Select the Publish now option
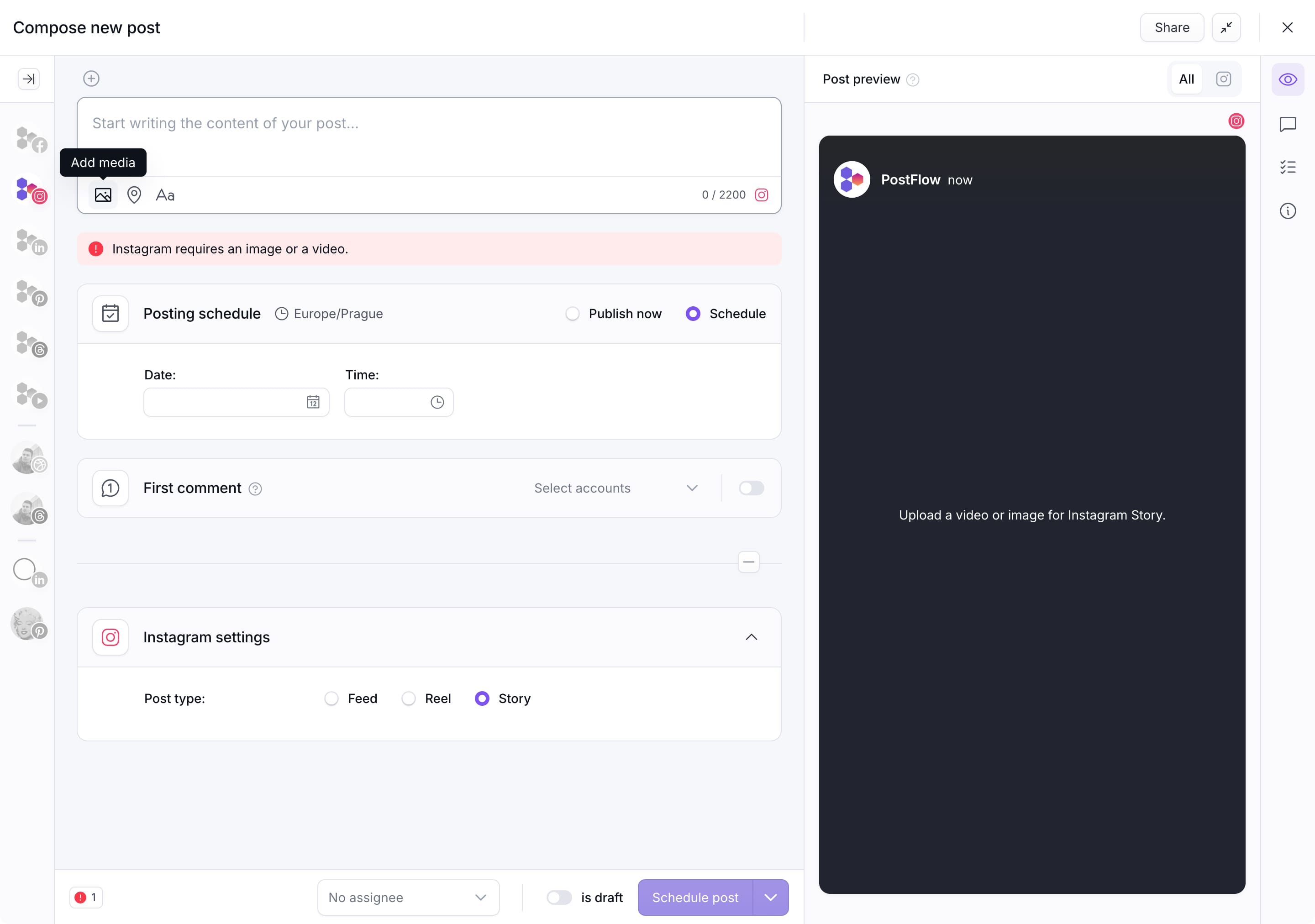This screenshot has width=1315, height=924. pyautogui.click(x=572, y=314)
